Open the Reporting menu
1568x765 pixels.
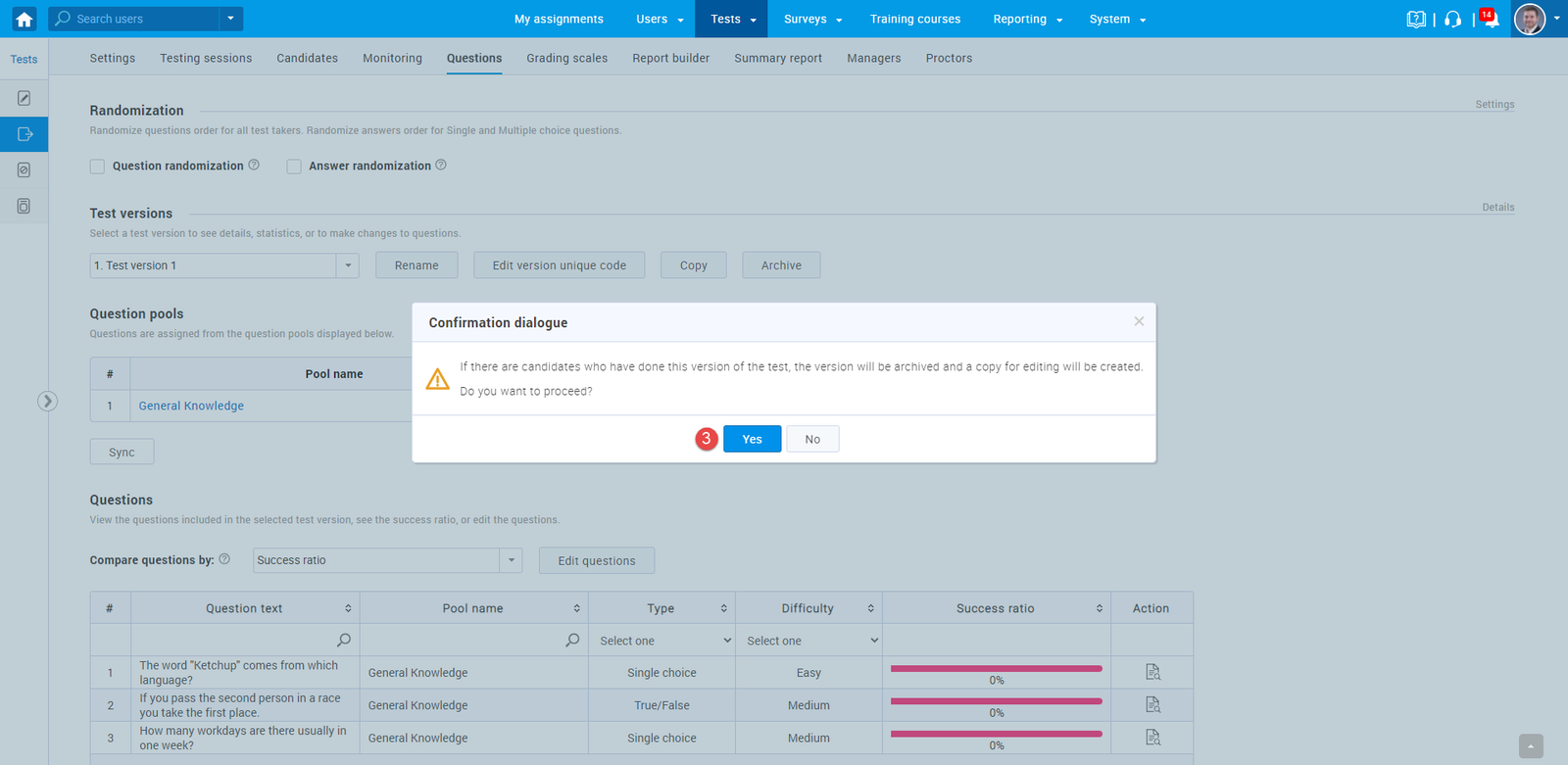coord(1027,19)
